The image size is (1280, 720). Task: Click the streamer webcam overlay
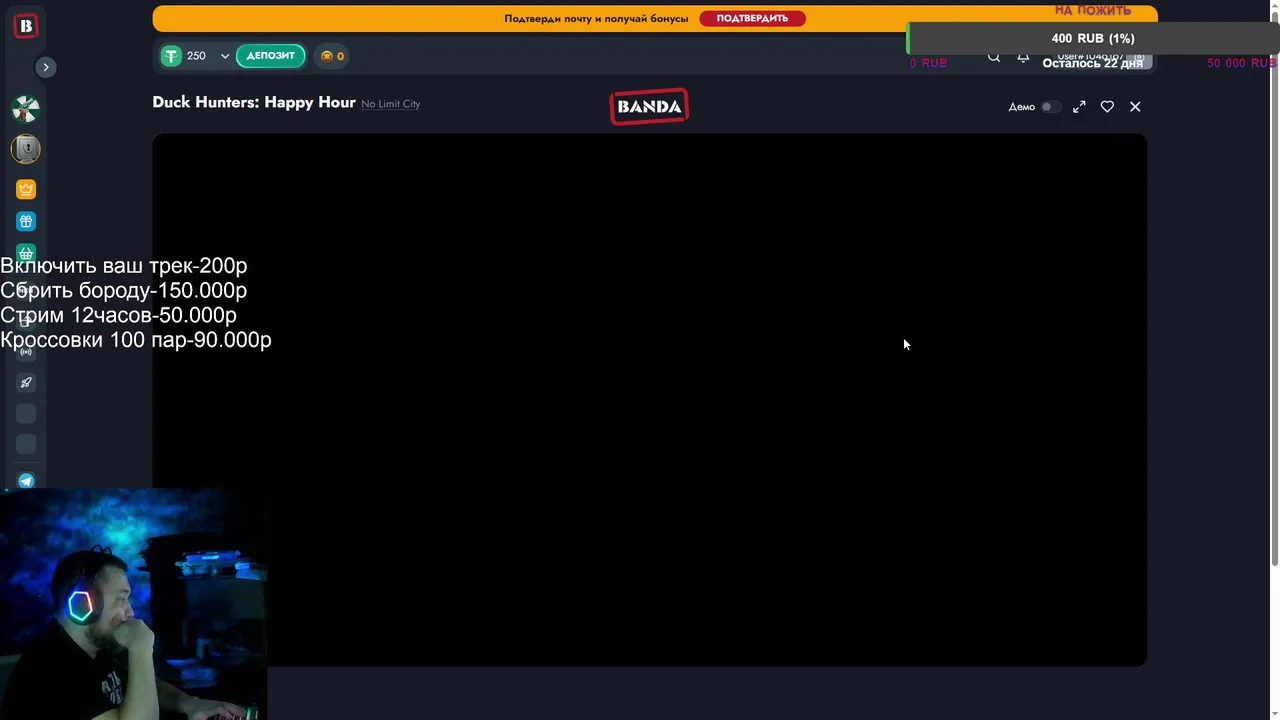tap(133, 604)
